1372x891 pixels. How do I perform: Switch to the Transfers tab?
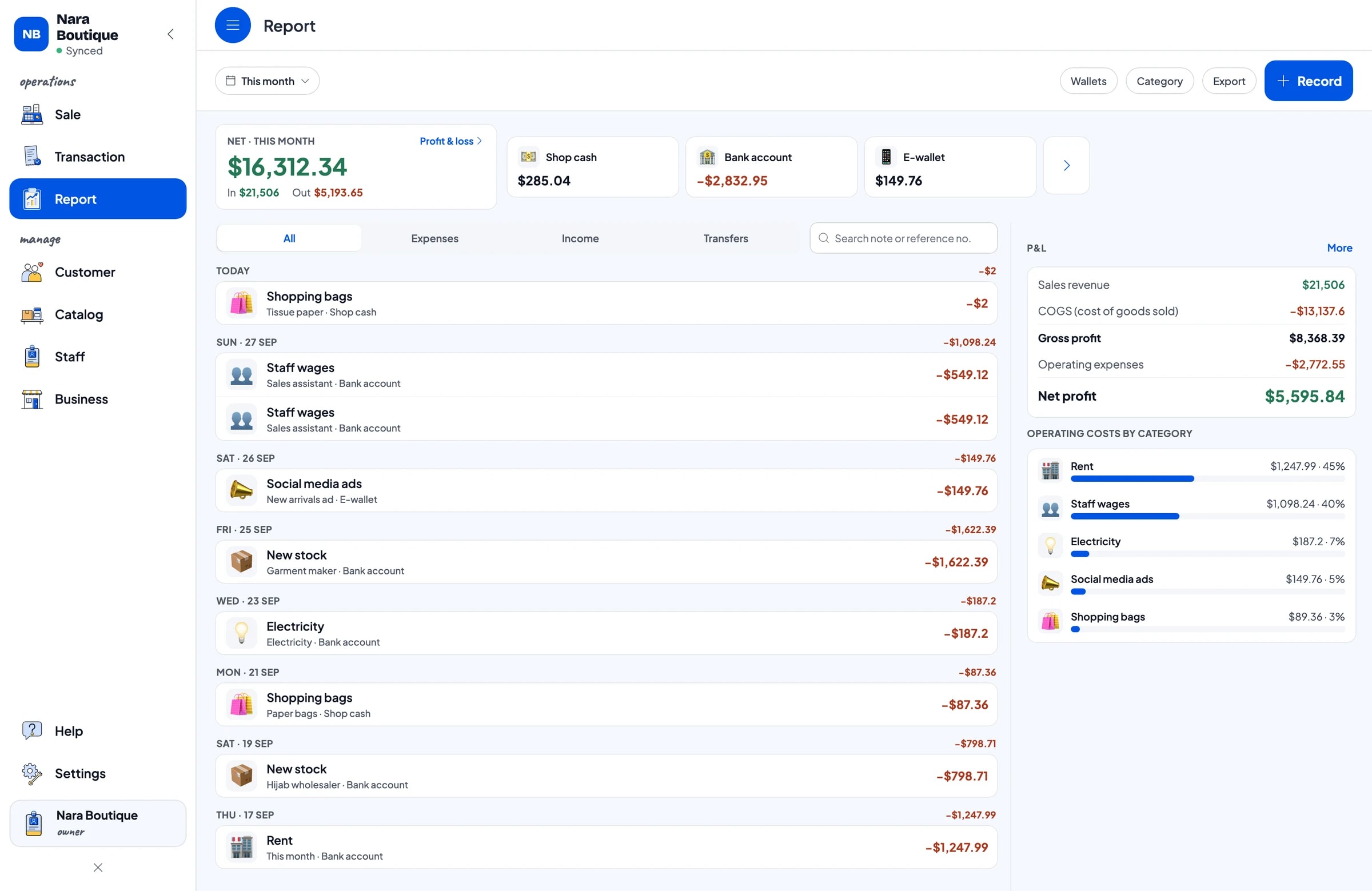pyautogui.click(x=725, y=238)
